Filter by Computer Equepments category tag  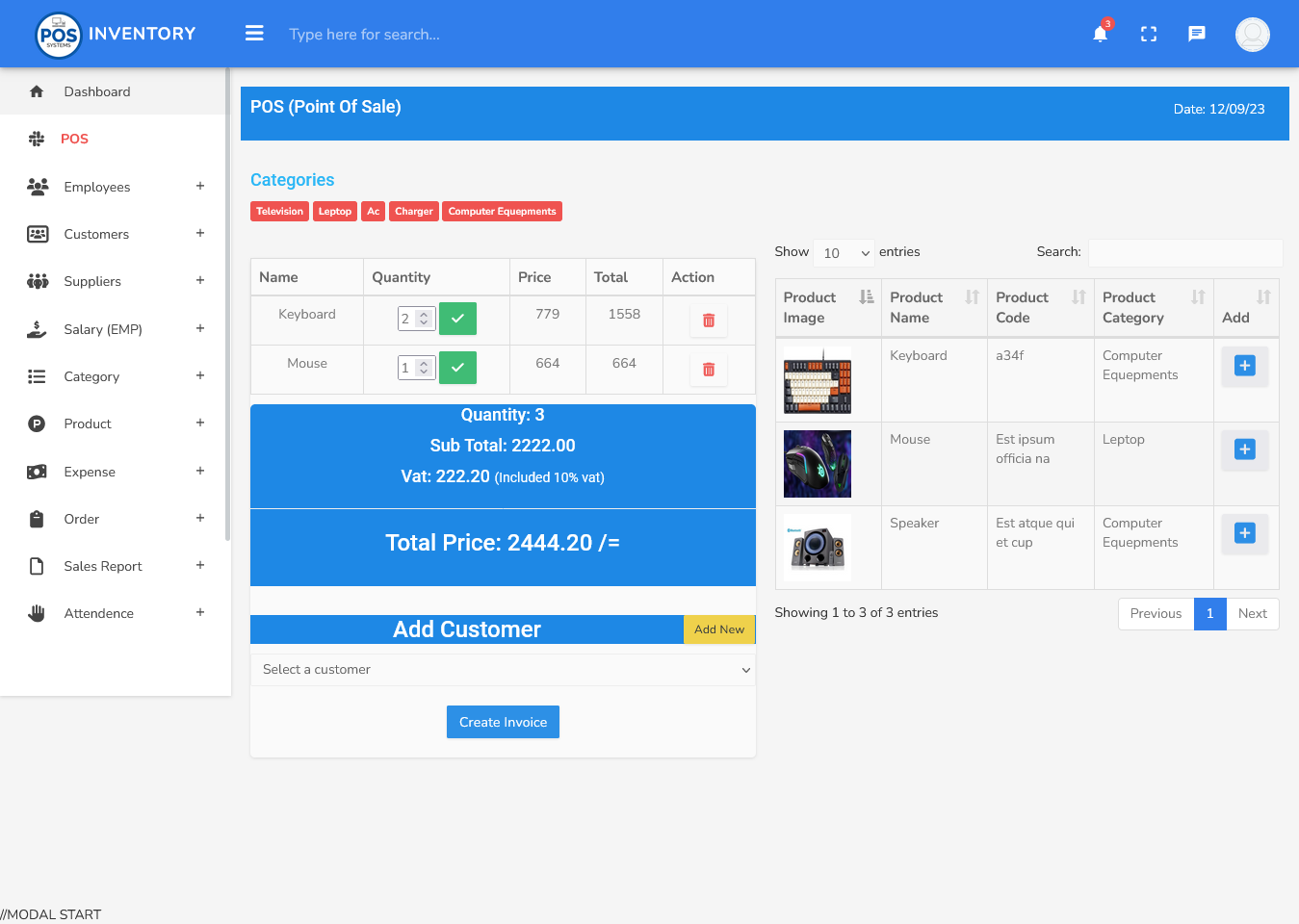click(502, 212)
